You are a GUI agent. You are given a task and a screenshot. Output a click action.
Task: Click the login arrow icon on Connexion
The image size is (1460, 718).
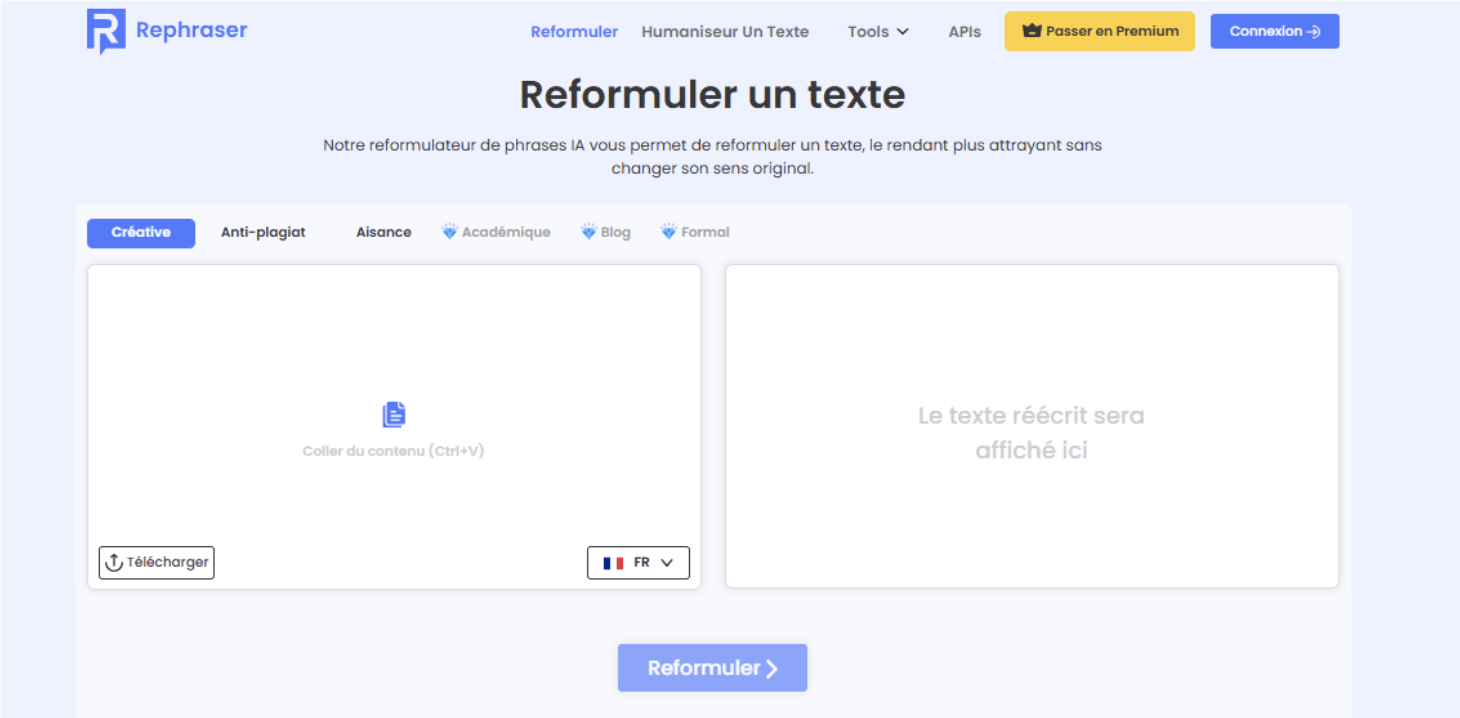click(x=1314, y=31)
